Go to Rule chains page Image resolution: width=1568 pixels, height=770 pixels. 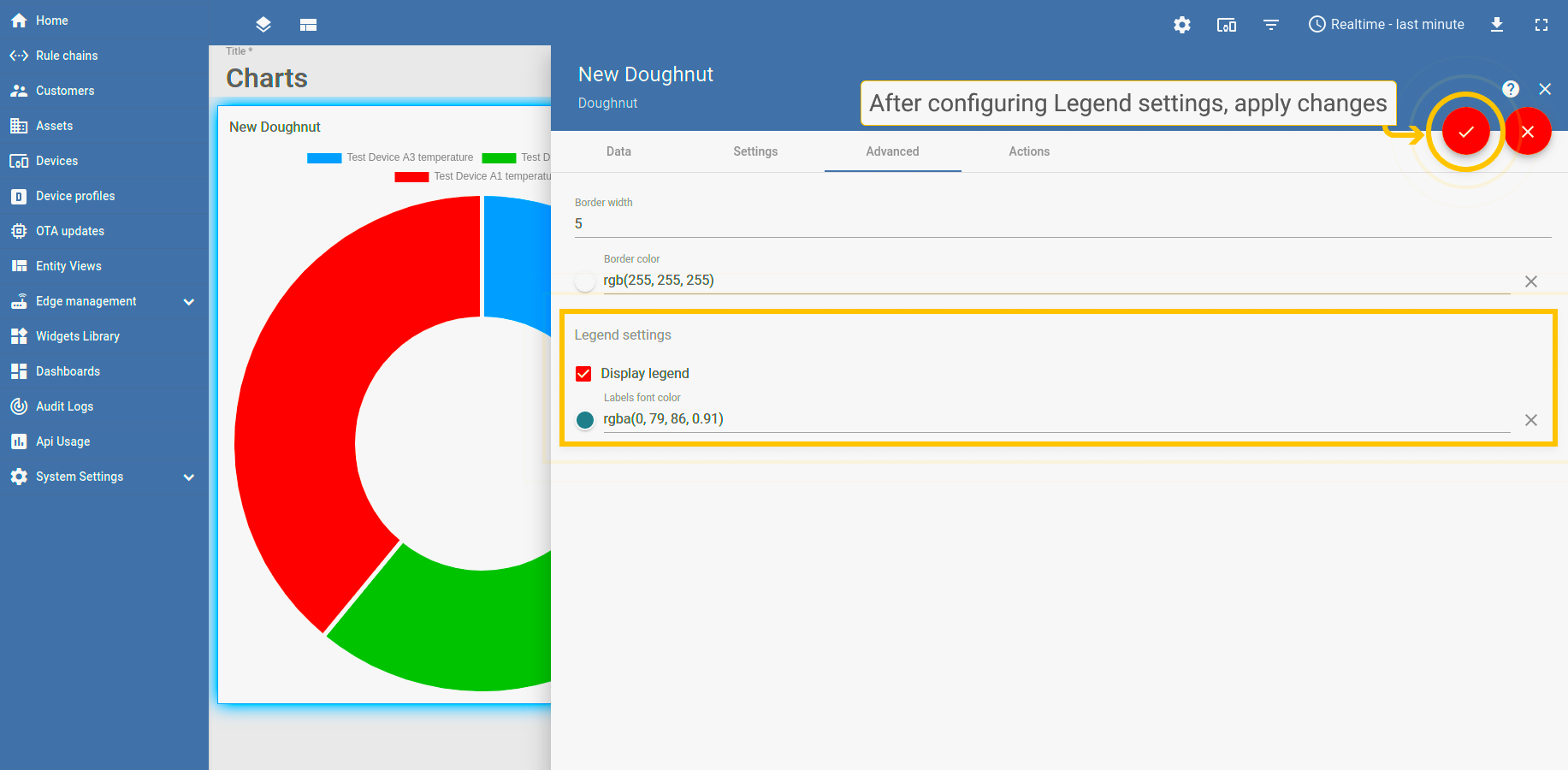click(x=67, y=56)
